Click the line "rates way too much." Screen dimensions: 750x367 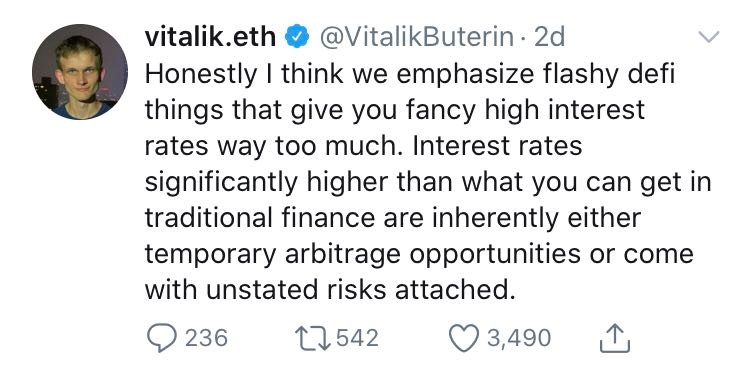coord(364,146)
